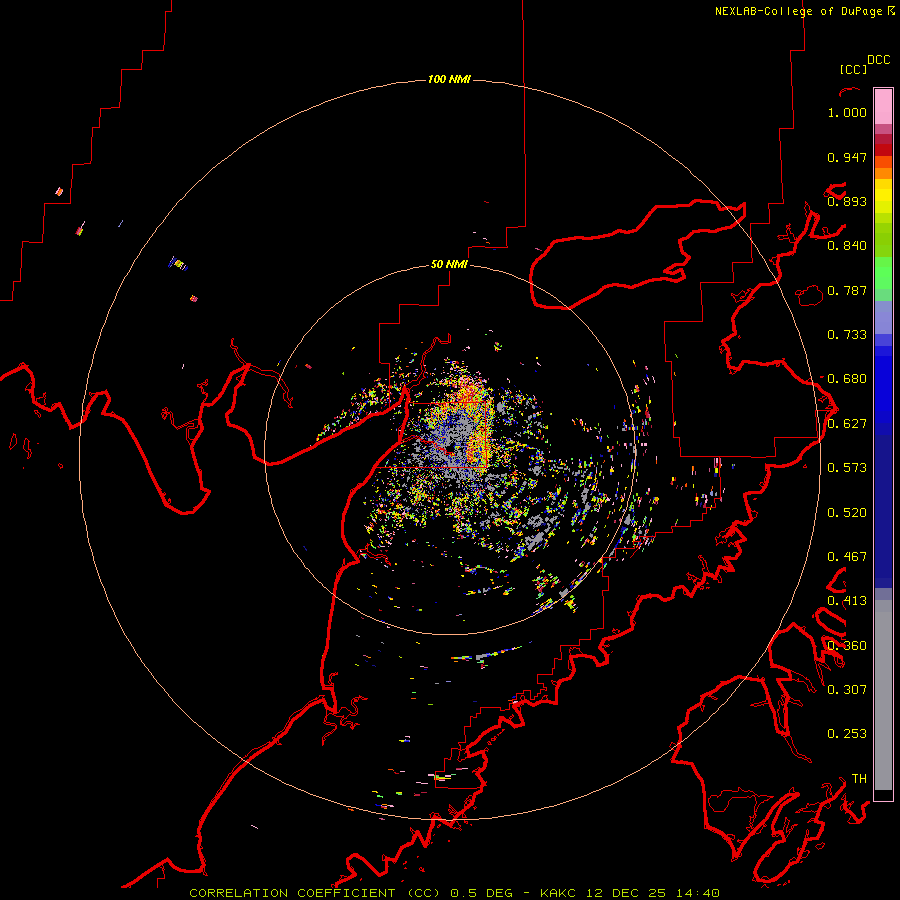
Task: Click the 0.5 DEG elevation text in the caption
Action: click(x=481, y=893)
